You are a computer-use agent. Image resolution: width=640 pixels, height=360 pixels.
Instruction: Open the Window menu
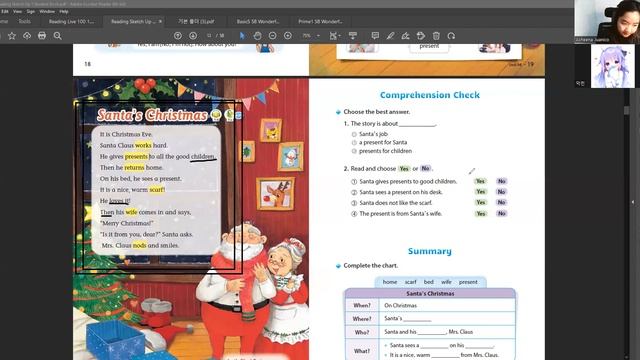coord(47,11)
